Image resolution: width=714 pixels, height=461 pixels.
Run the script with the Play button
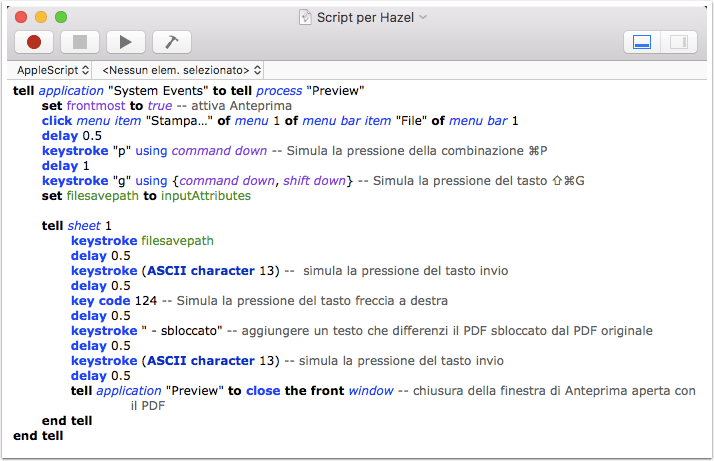coord(126,42)
